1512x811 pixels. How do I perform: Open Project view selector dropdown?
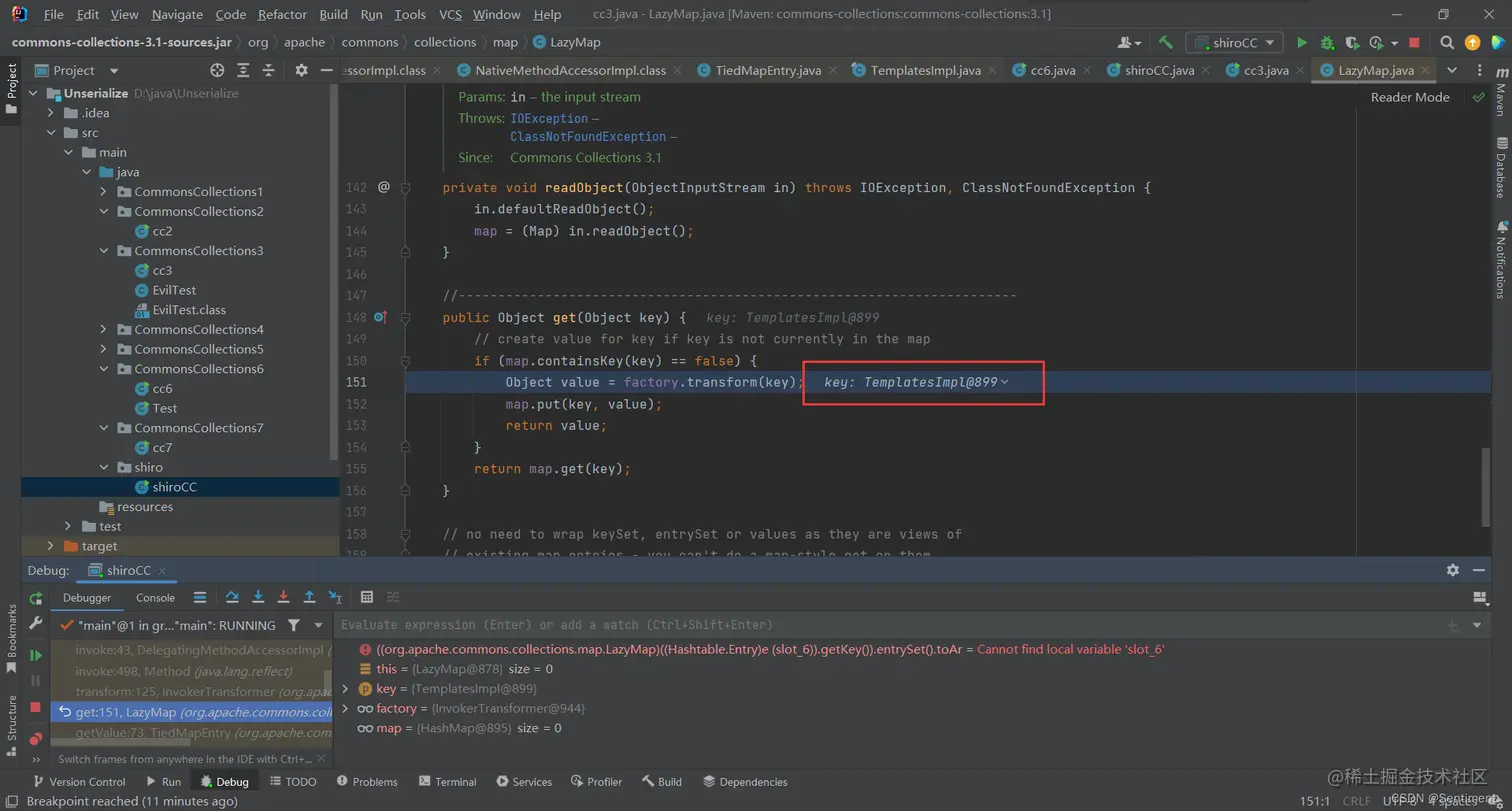click(x=113, y=70)
